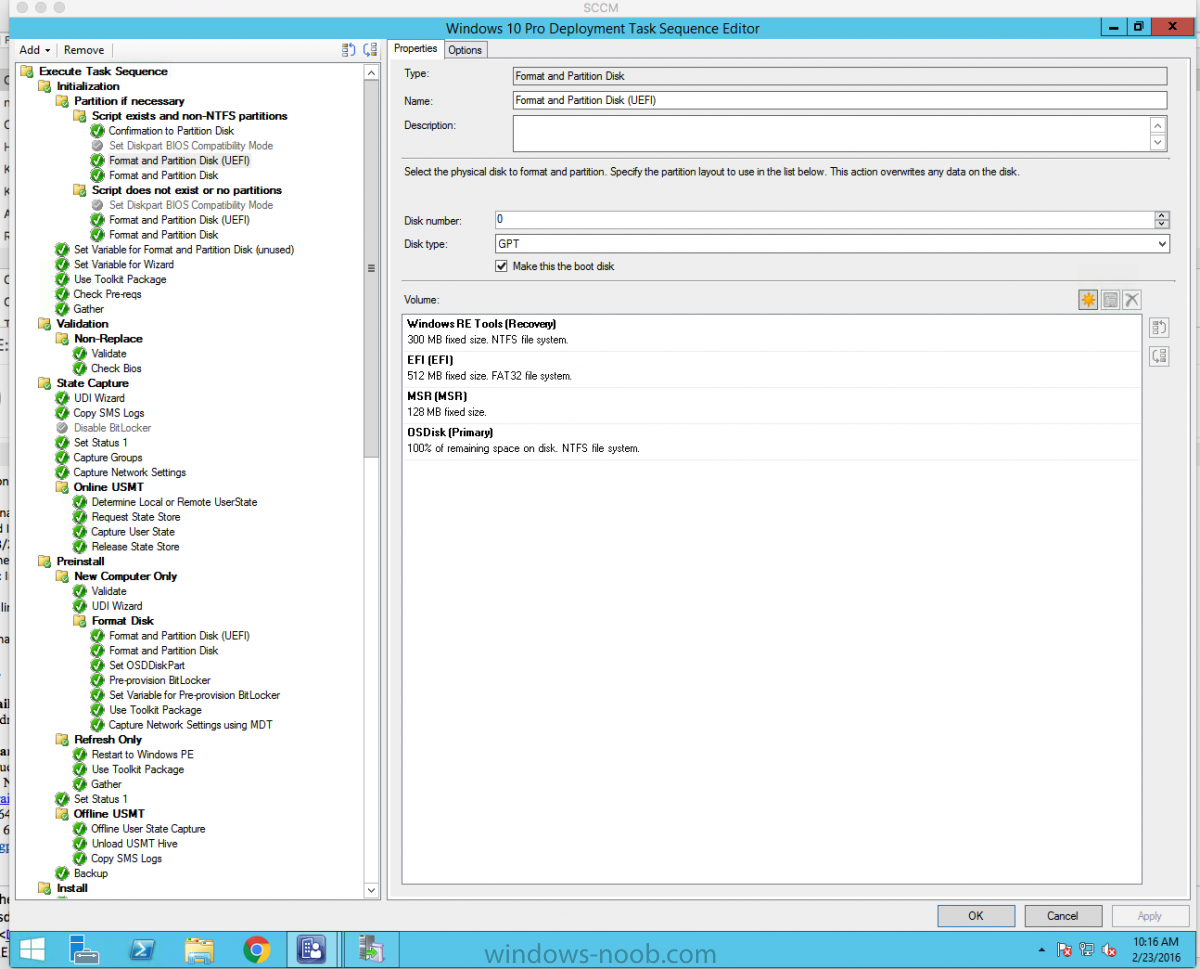Click the move step down icon above the tree

(x=370, y=49)
